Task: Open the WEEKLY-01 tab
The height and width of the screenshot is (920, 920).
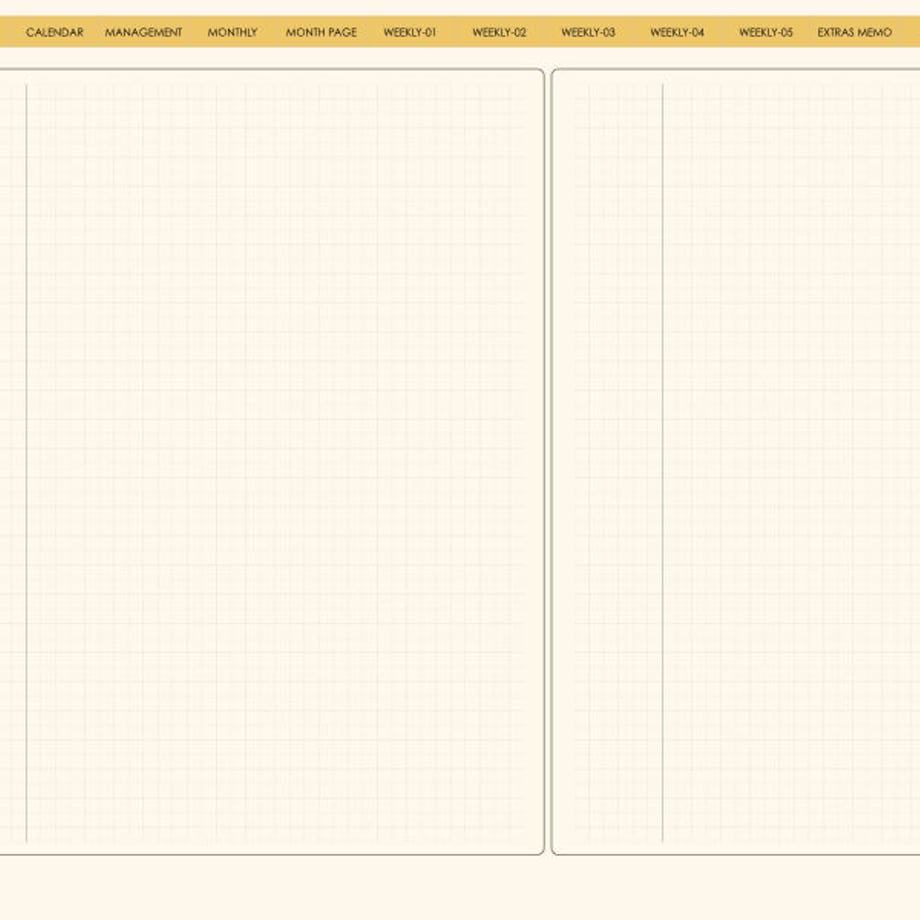Action: pyautogui.click(x=410, y=32)
